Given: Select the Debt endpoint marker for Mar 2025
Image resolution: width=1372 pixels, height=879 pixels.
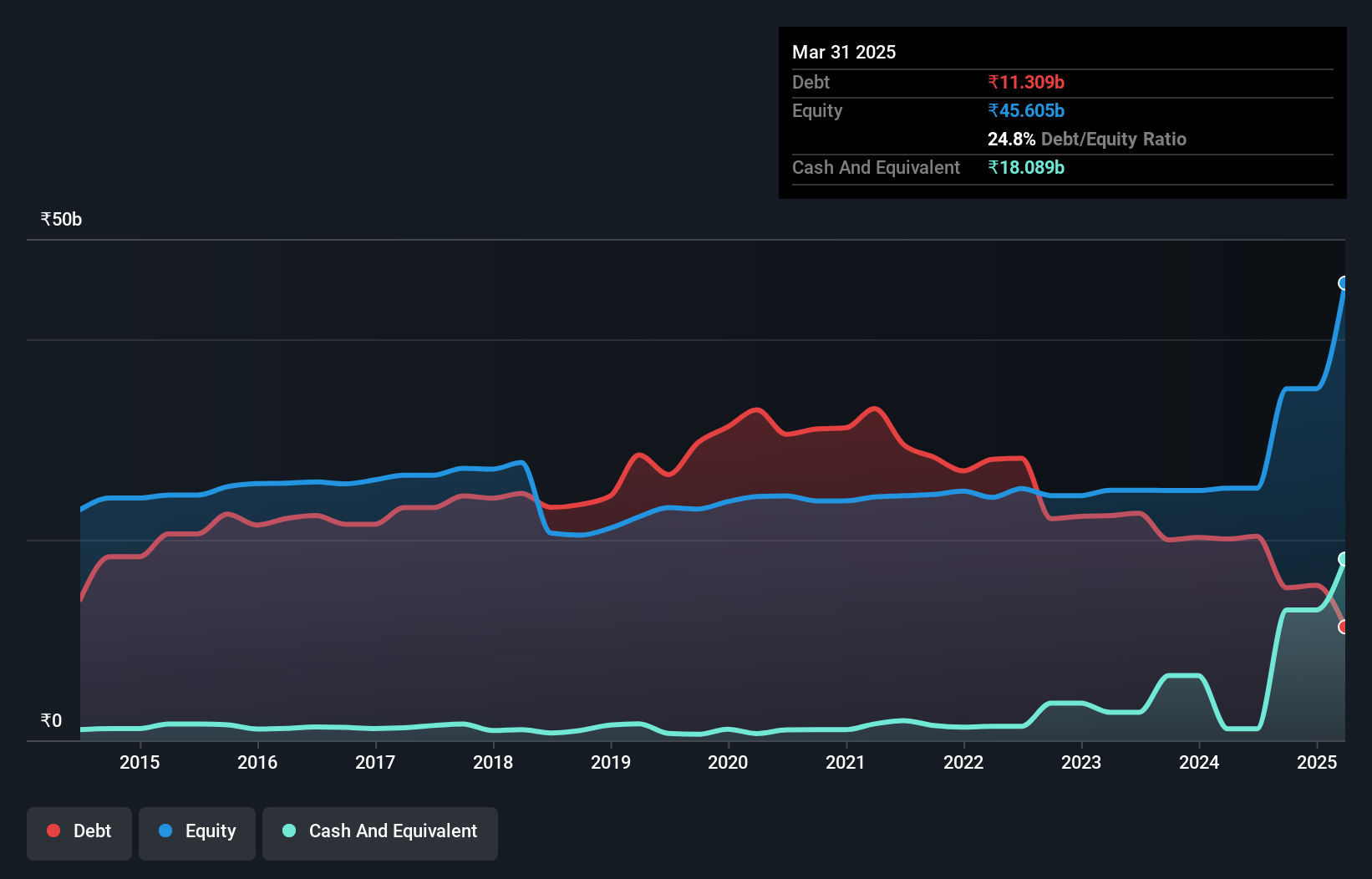Looking at the screenshot, I should click(x=1344, y=627).
